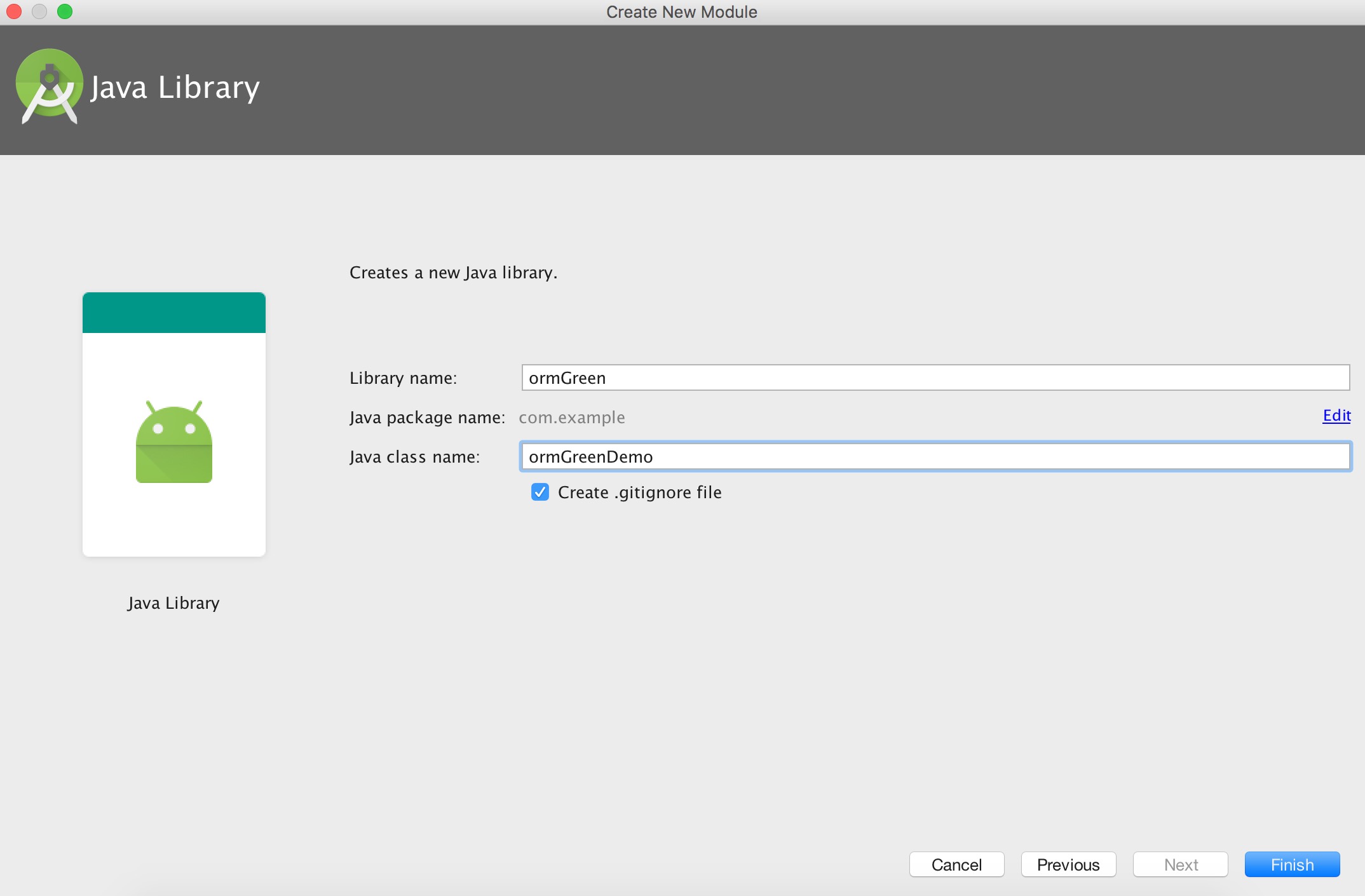Click the ormGreenDemo class name field
This screenshot has width=1365, height=896.
(935, 457)
